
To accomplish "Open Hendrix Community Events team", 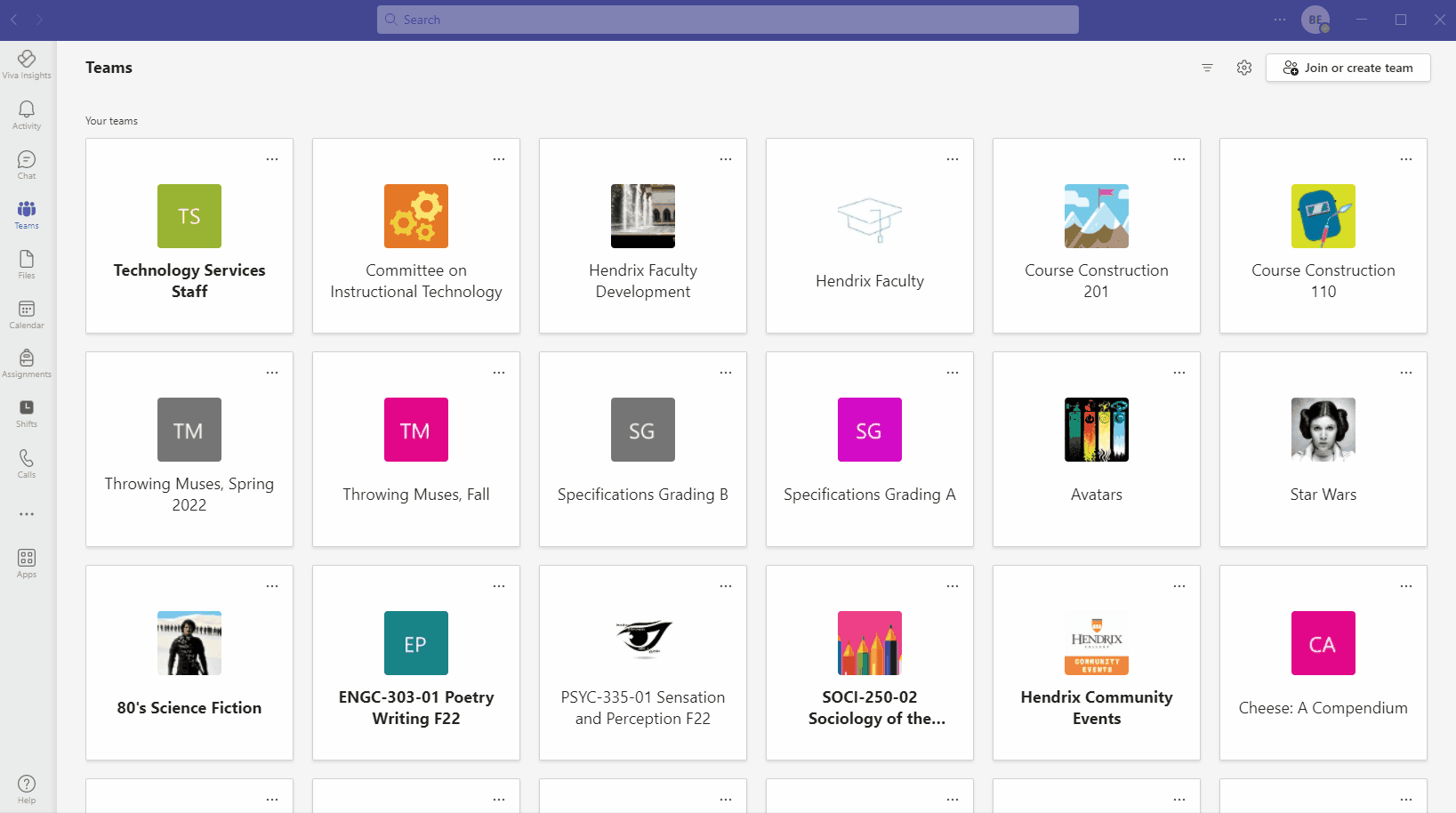I will 1097,663.
